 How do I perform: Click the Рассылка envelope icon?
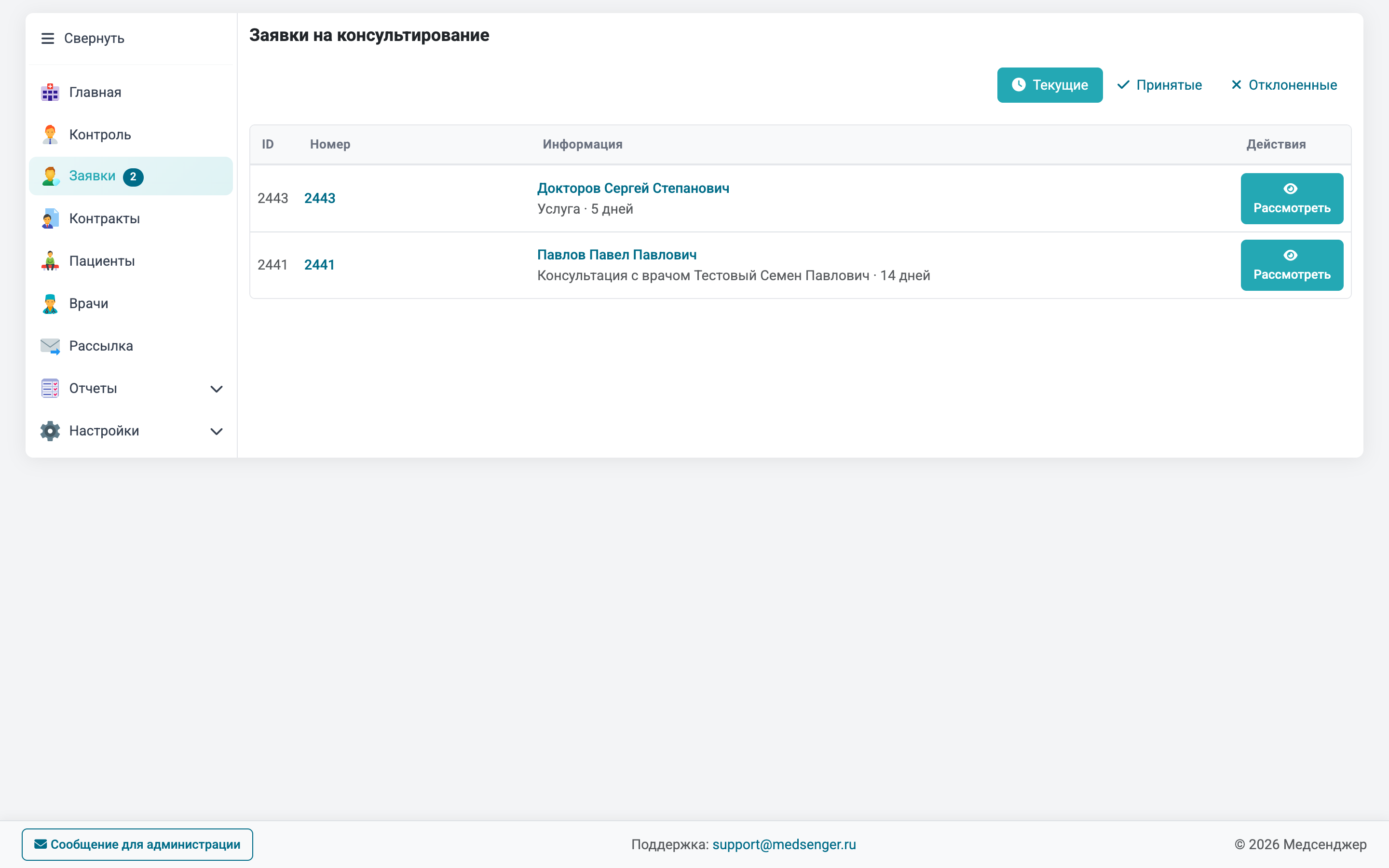50,346
